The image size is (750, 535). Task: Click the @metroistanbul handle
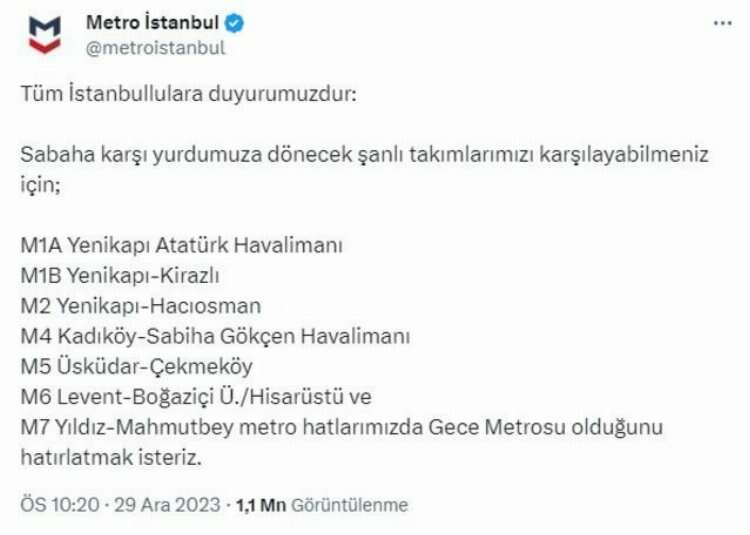click(x=155, y=47)
